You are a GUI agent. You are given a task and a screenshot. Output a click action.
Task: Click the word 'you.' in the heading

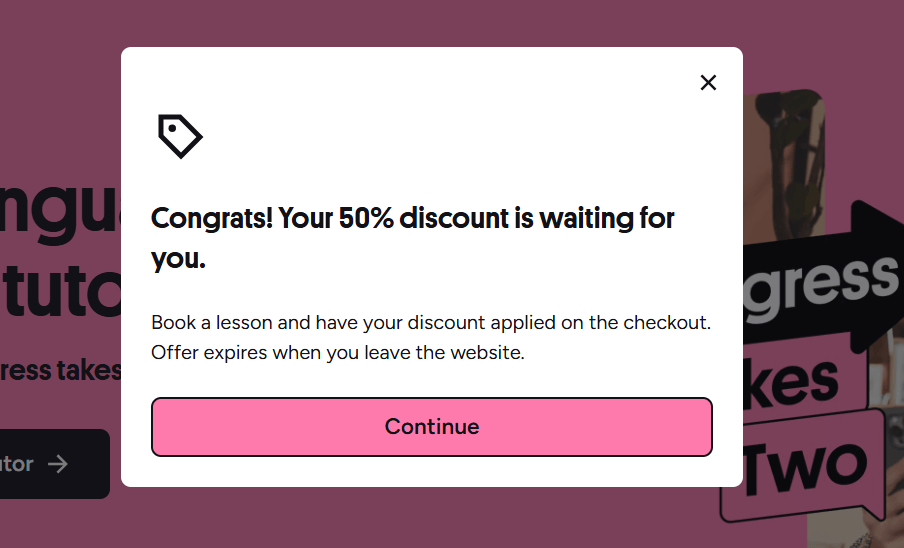pos(178,258)
